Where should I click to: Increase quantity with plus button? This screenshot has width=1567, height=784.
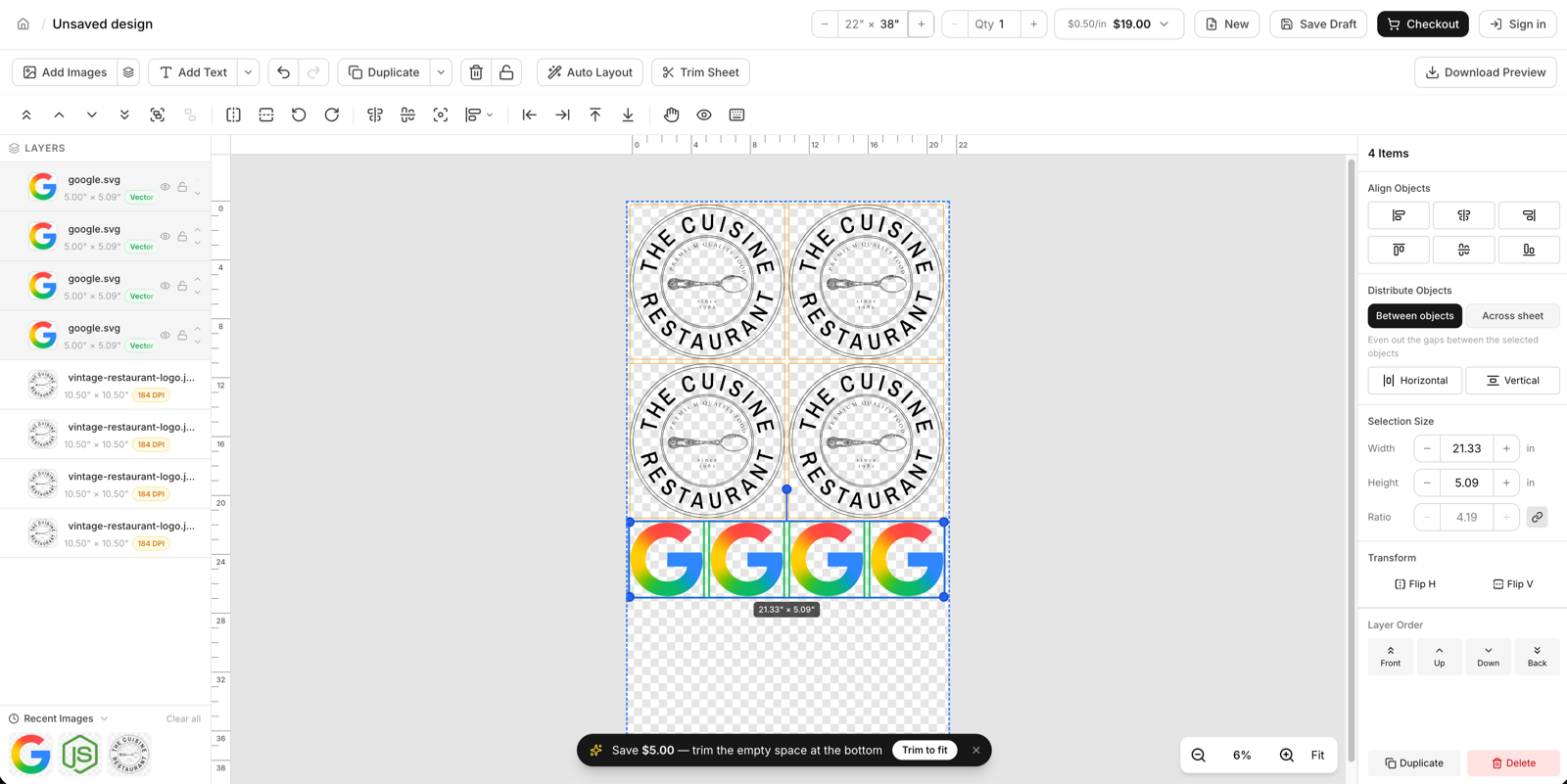point(1033,24)
